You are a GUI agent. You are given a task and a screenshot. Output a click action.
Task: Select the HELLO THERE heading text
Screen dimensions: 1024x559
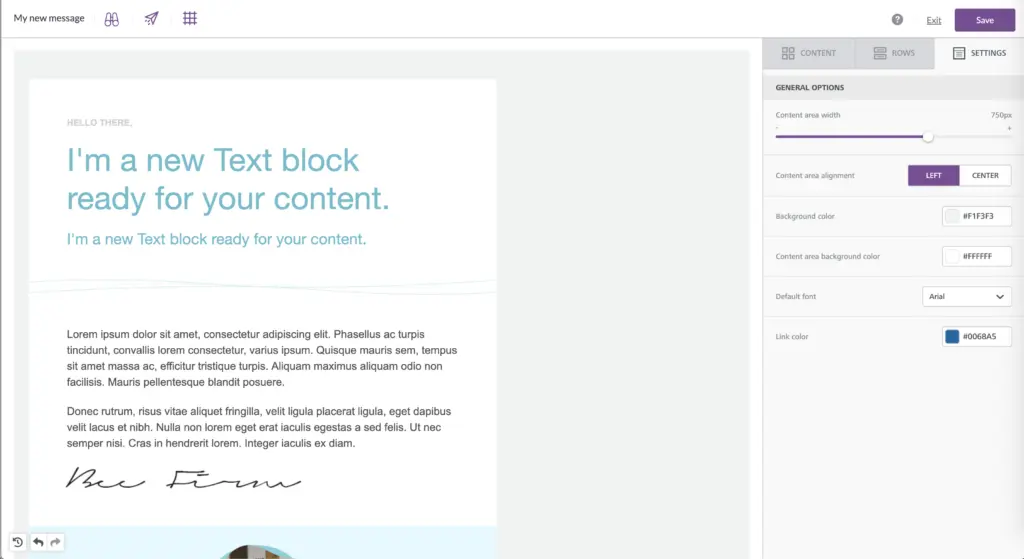tap(99, 123)
